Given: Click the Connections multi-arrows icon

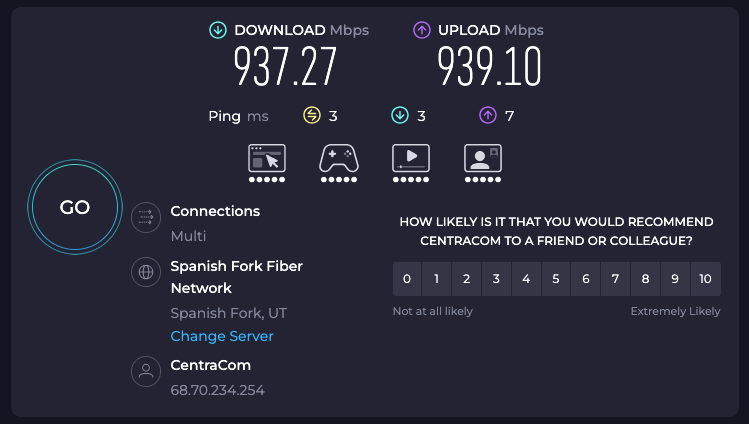Looking at the screenshot, I should [x=147, y=216].
